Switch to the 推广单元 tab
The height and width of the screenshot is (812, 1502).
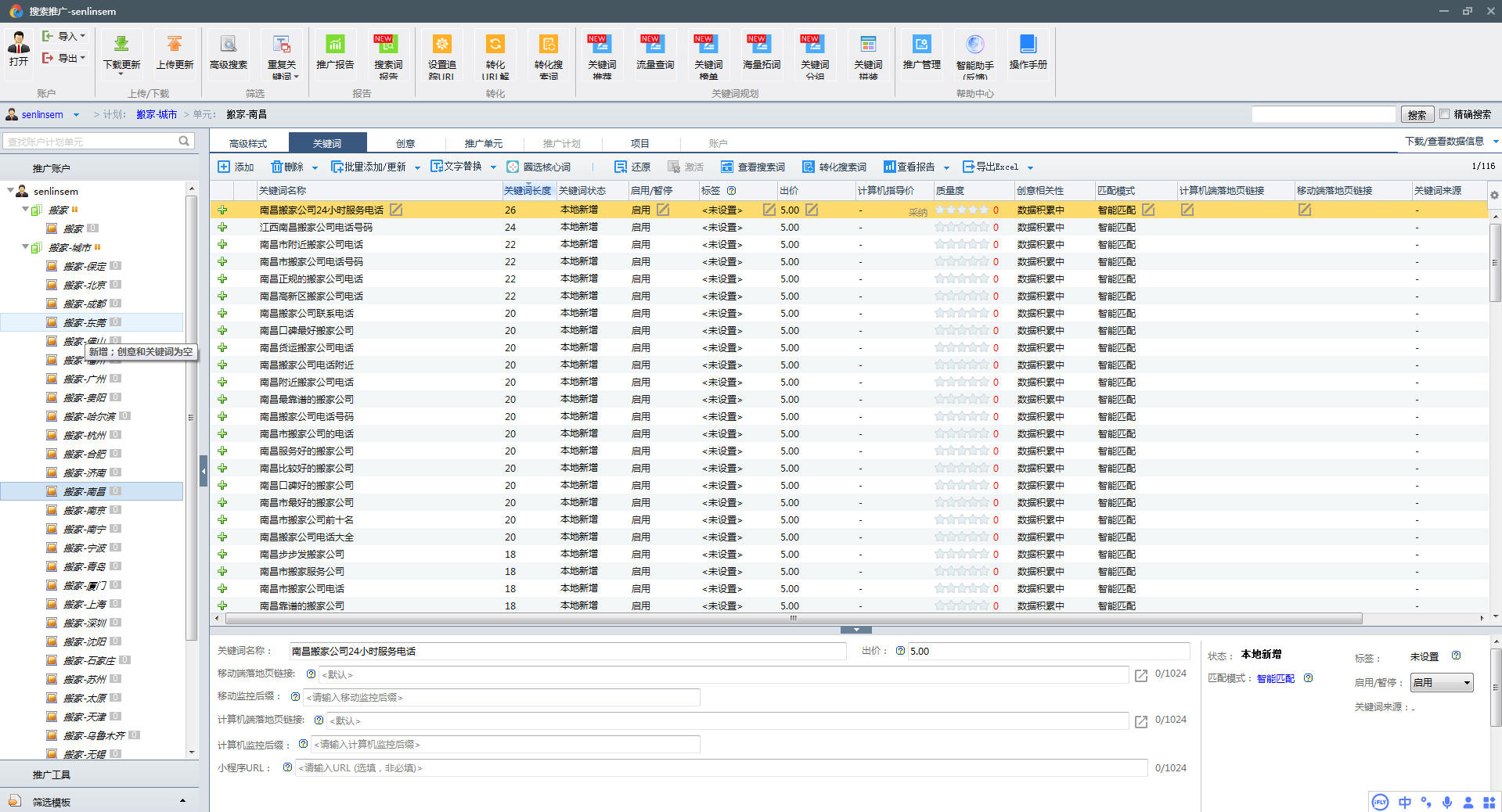coord(483,143)
